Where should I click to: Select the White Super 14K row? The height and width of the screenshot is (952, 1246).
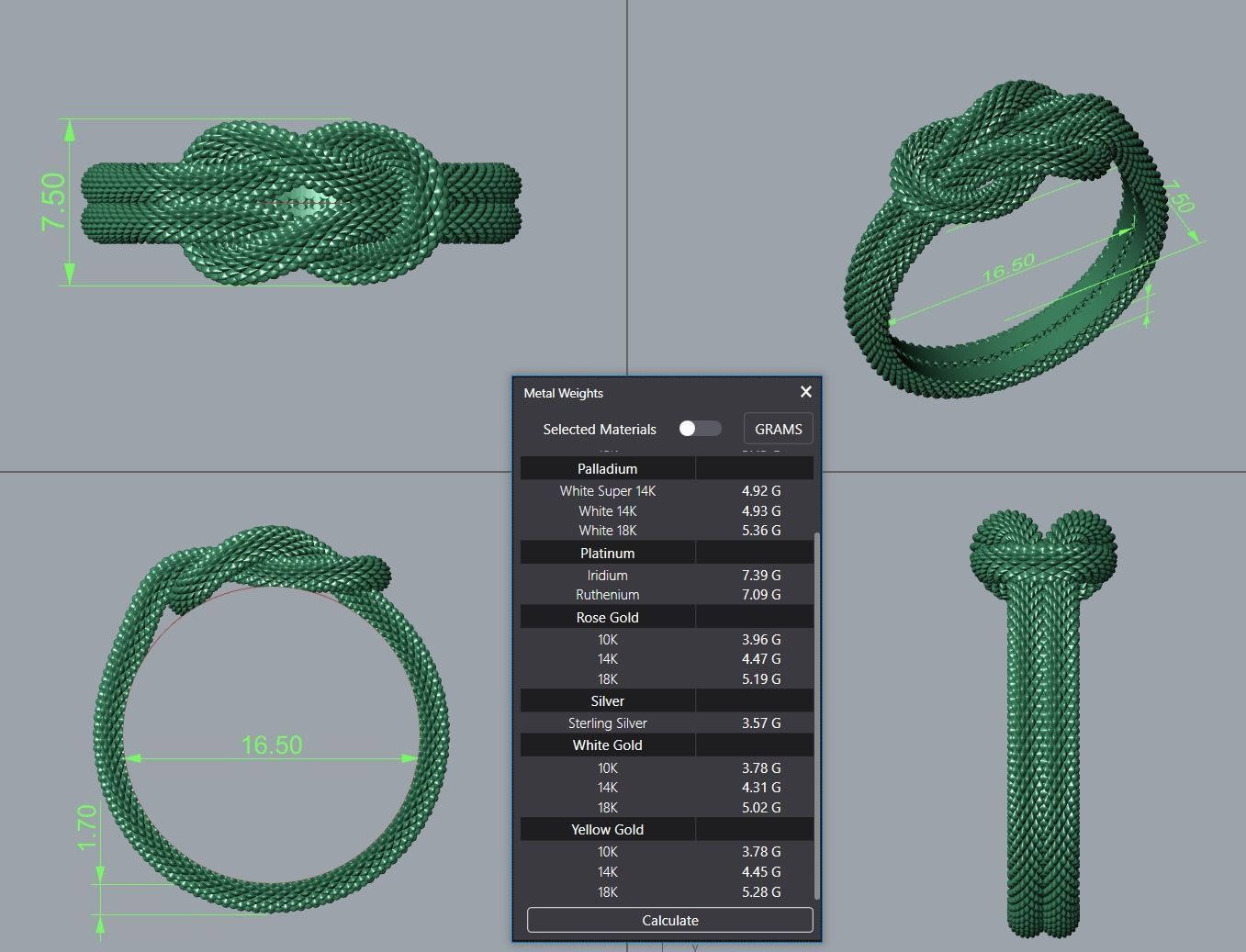(667, 491)
